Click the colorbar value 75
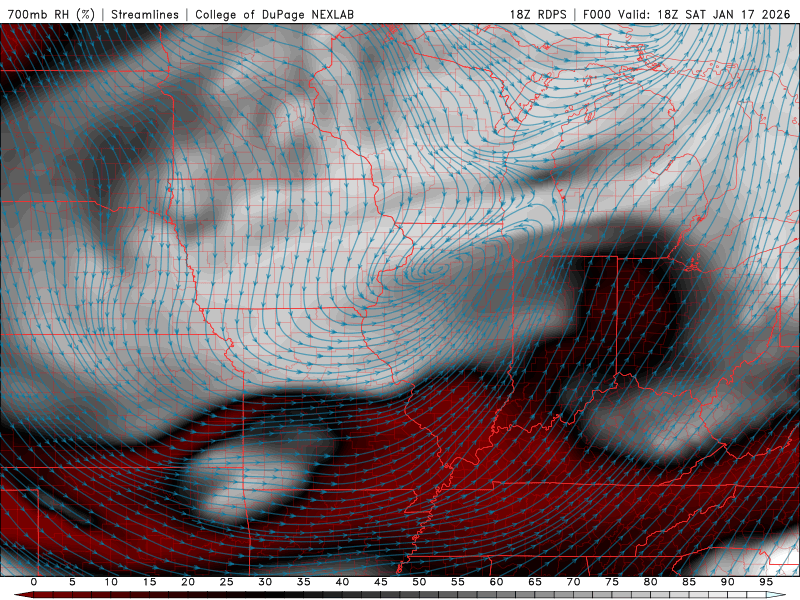 click(x=612, y=582)
